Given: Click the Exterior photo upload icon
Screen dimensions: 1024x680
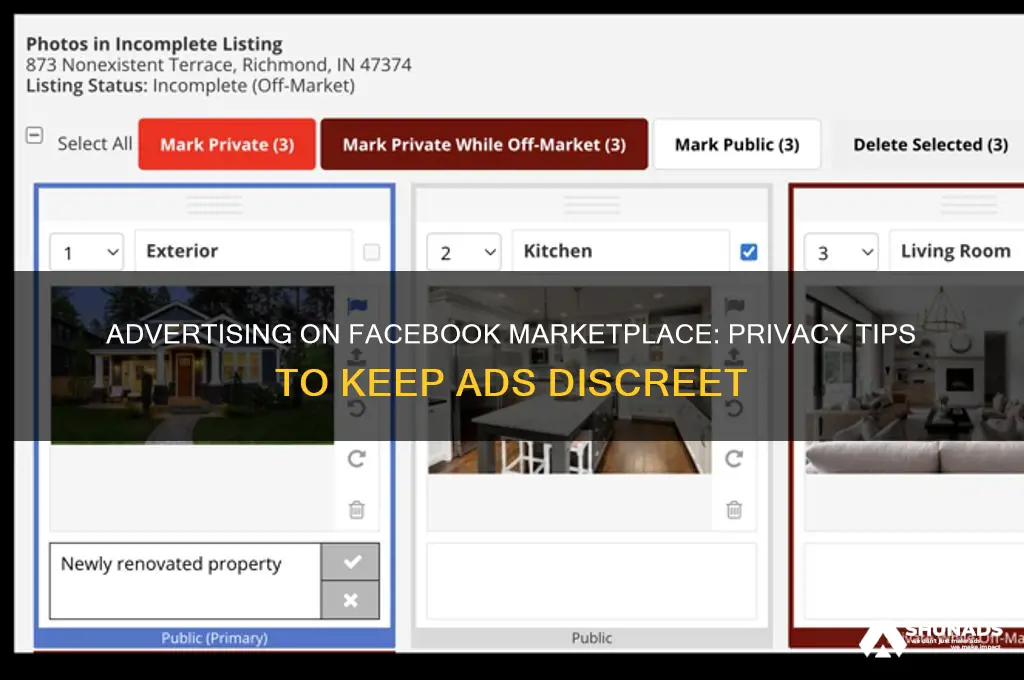Looking at the screenshot, I should tap(357, 357).
